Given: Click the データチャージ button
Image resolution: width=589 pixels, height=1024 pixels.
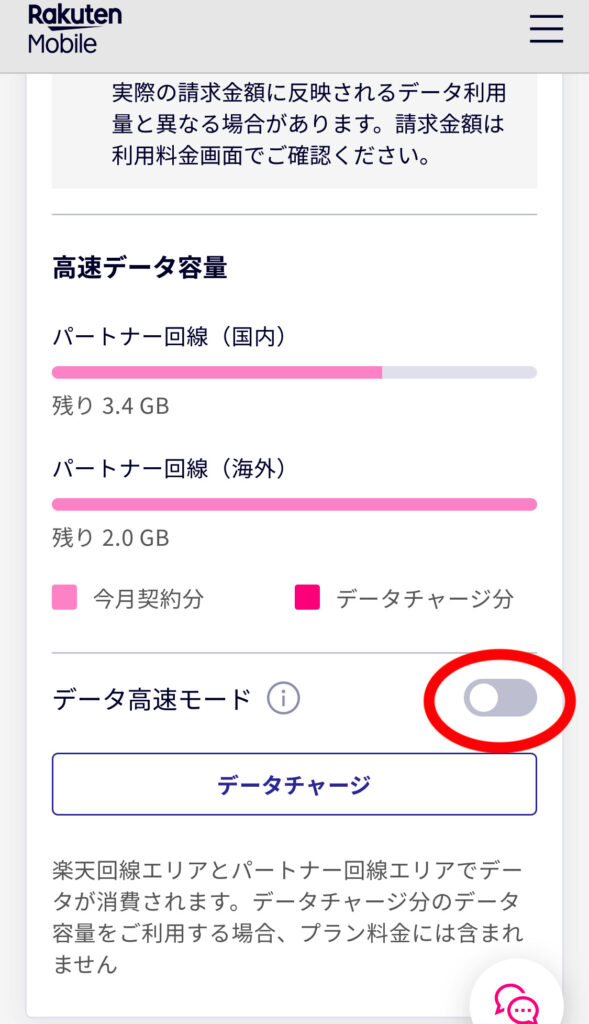Looking at the screenshot, I should (294, 784).
